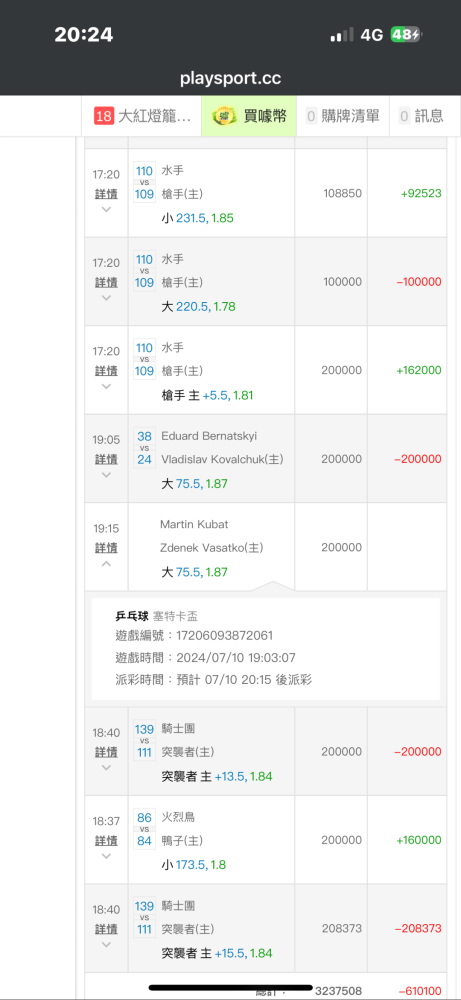Tap the 139 vs 111 score box for +13.5 bet
This screenshot has width=461, height=1000.
pyautogui.click(x=144, y=740)
